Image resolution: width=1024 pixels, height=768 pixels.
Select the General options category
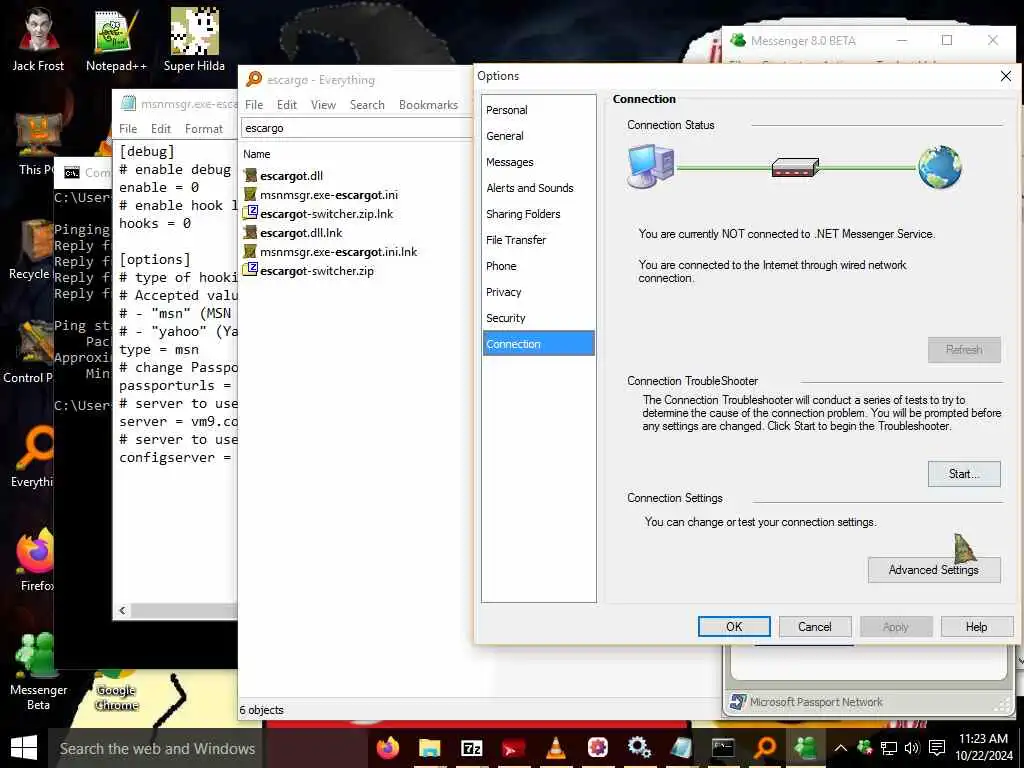point(539,136)
